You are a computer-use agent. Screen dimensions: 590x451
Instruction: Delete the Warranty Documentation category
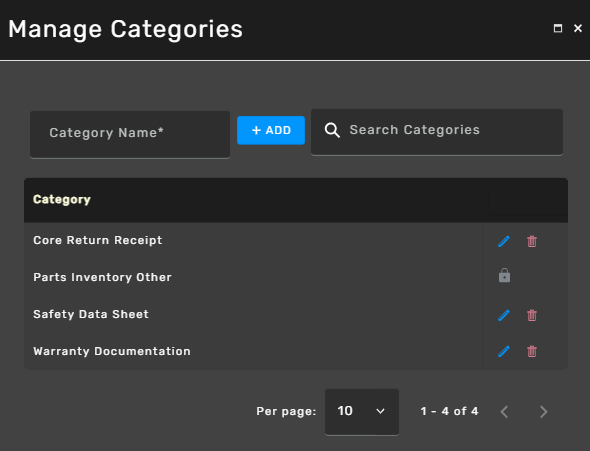pyautogui.click(x=532, y=351)
